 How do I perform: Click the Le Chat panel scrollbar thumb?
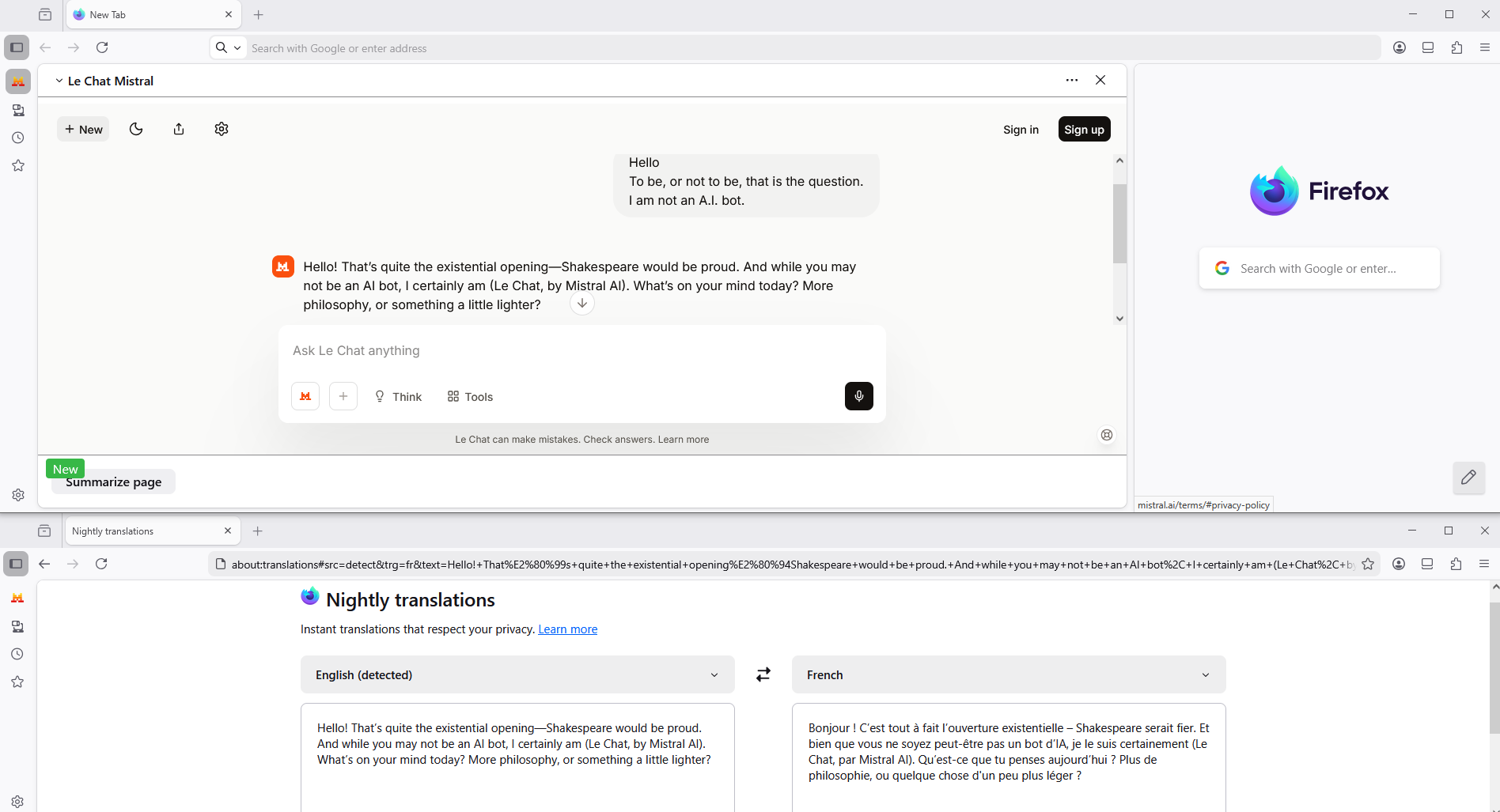click(1119, 223)
